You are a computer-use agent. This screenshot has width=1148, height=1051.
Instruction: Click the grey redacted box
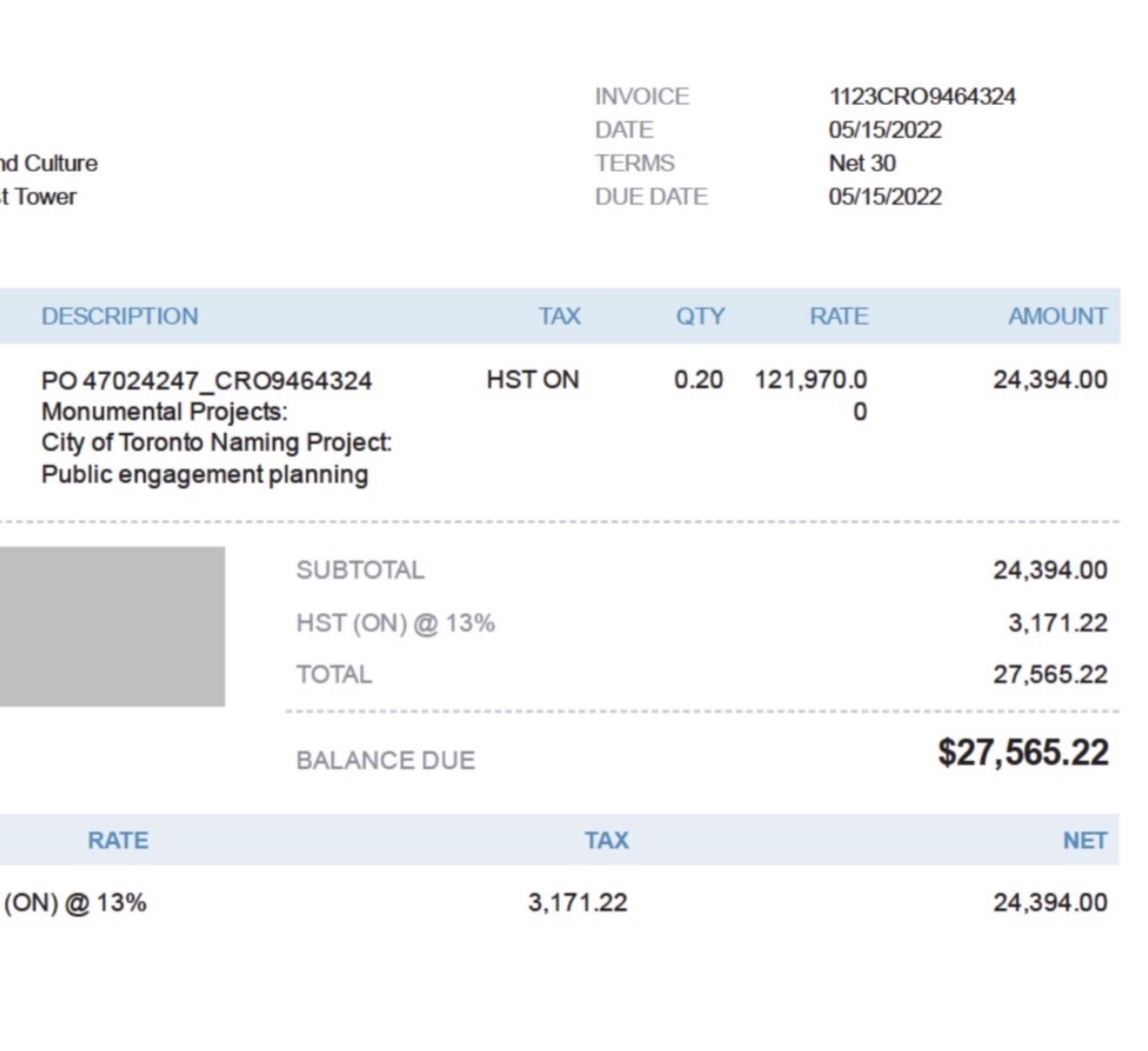click(x=112, y=627)
